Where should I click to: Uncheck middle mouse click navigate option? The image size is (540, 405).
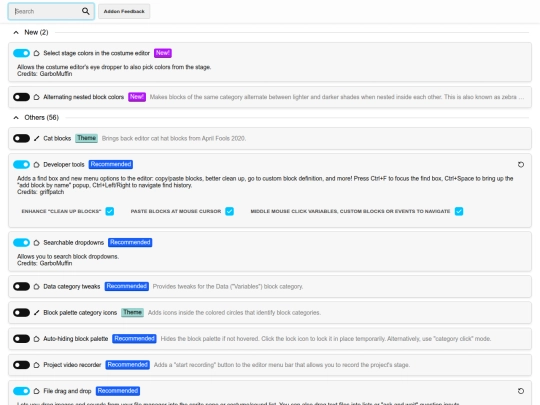point(459,211)
